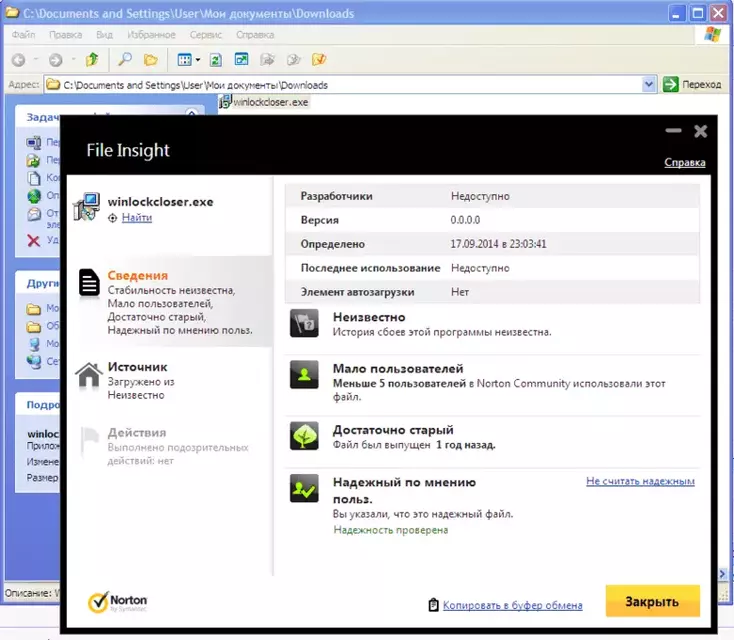Viewport: 734px width, 640px height.
Task: Open the Views grid icon in Explorer toolbar
Action: (x=184, y=59)
